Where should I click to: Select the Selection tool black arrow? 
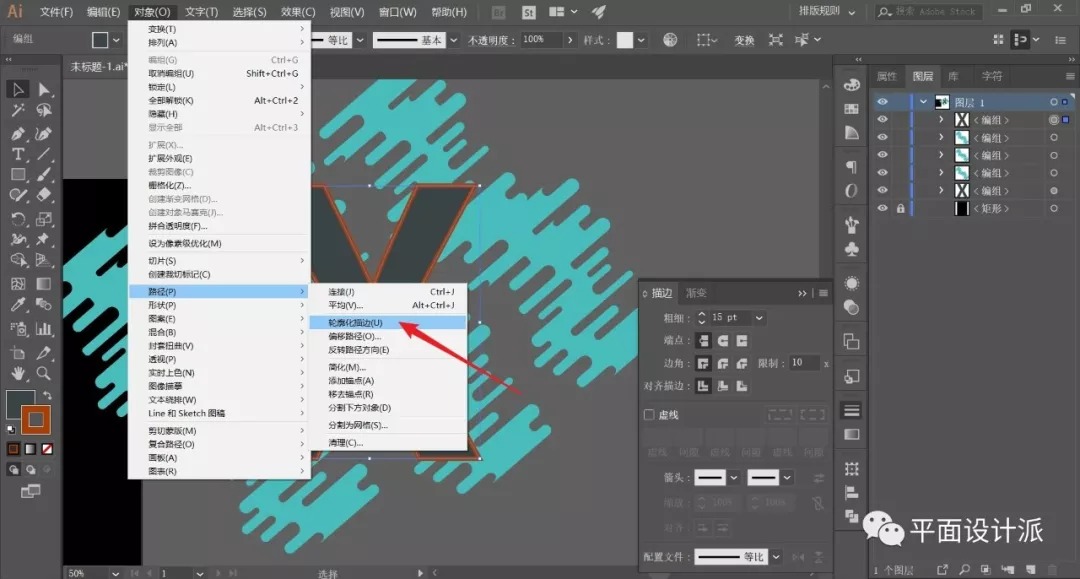[x=18, y=89]
